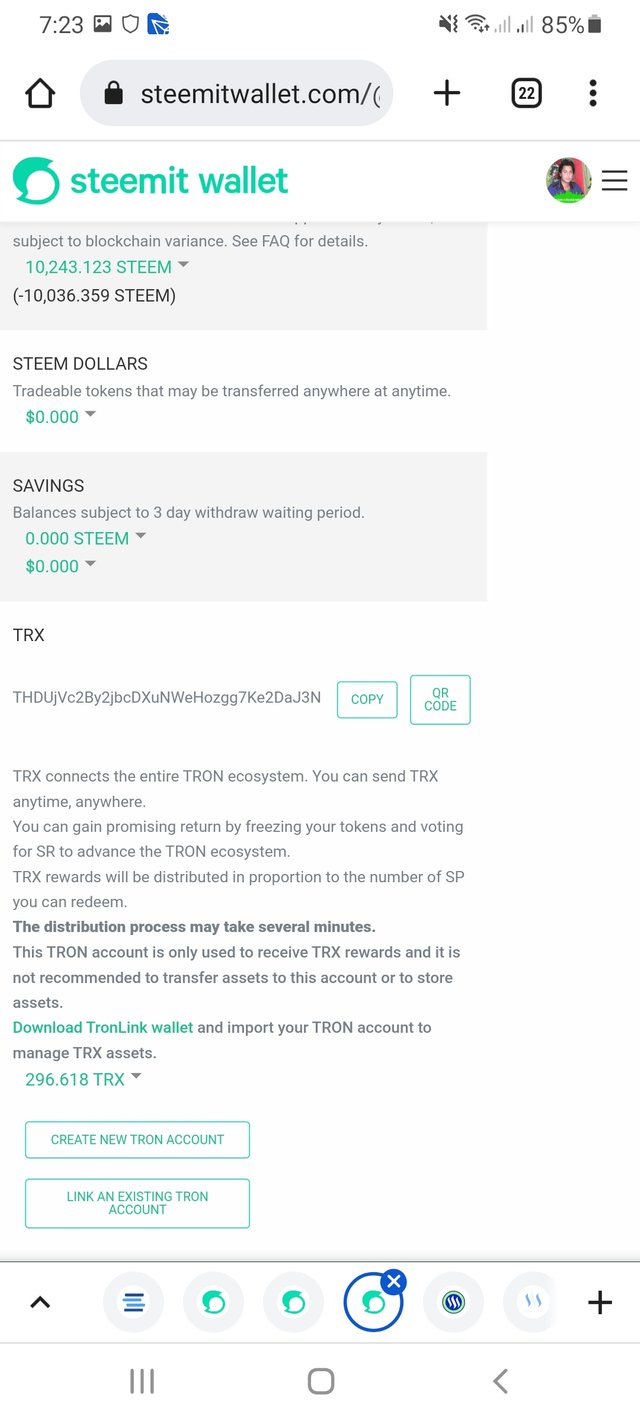The height and width of the screenshot is (1422, 640).
Task: Open the hamburger menu next to avatar
Action: click(614, 180)
